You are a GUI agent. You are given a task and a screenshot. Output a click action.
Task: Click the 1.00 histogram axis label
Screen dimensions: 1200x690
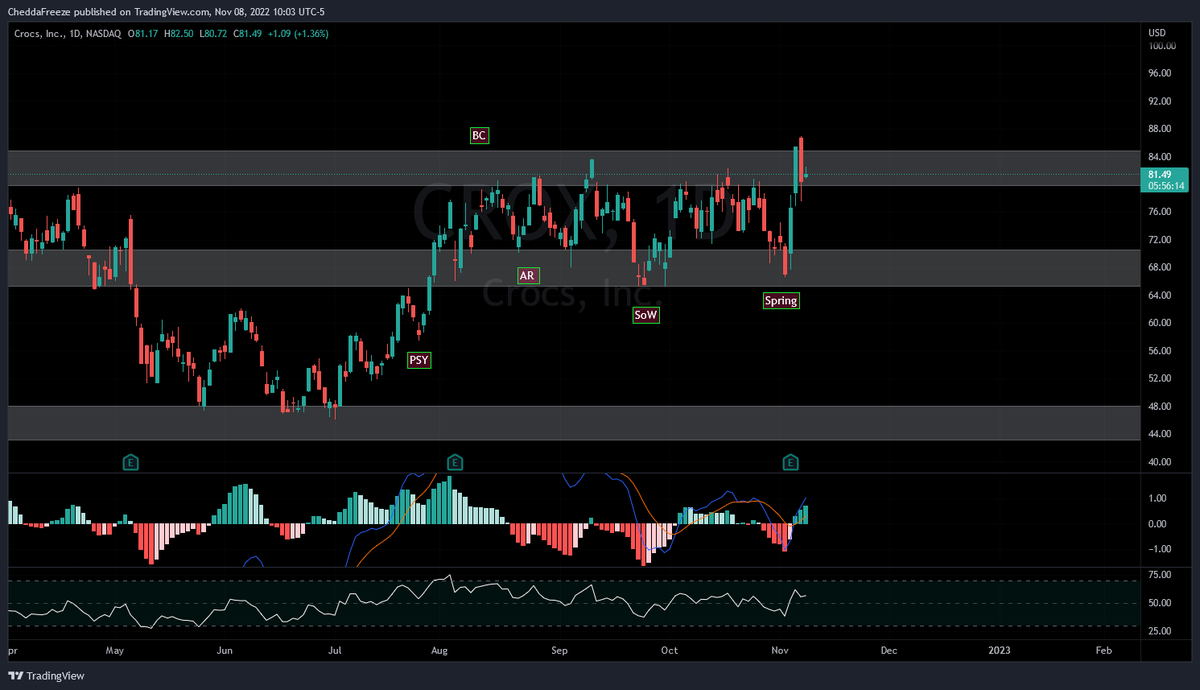point(1158,498)
